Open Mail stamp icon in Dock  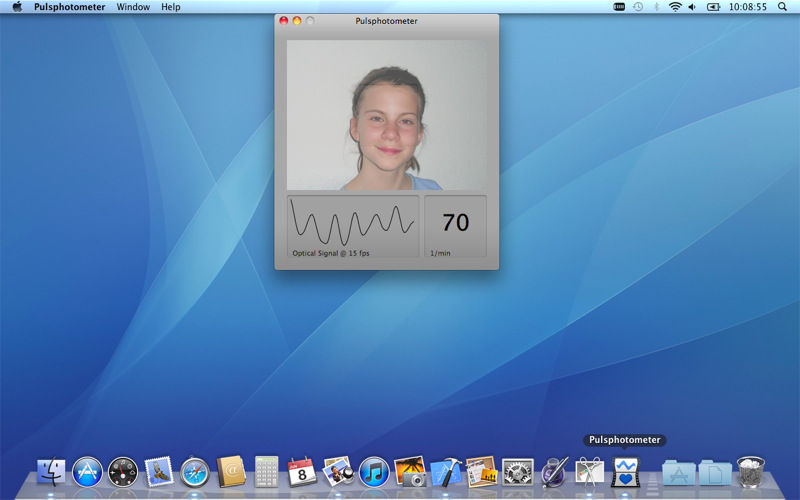159,471
